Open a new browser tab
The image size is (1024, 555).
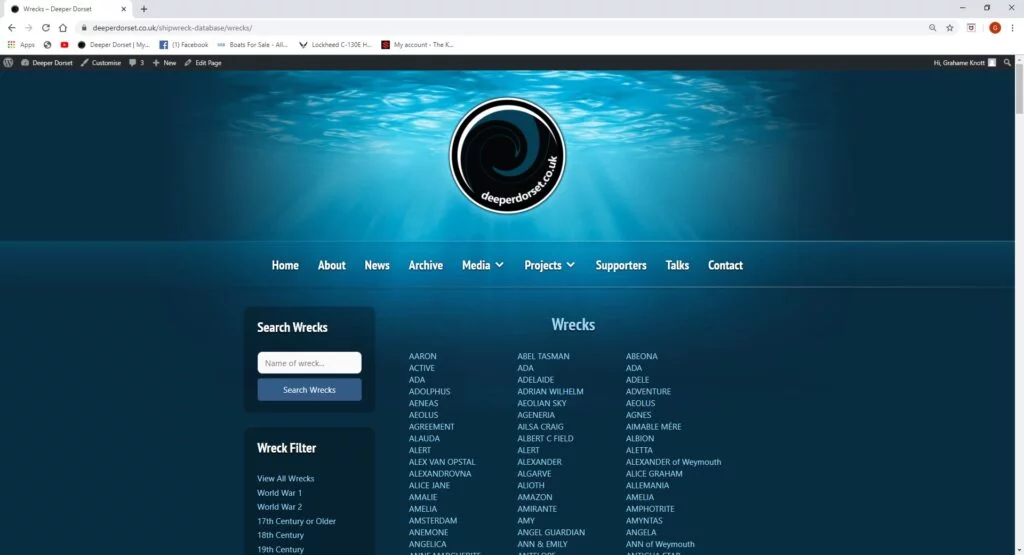pos(144,9)
